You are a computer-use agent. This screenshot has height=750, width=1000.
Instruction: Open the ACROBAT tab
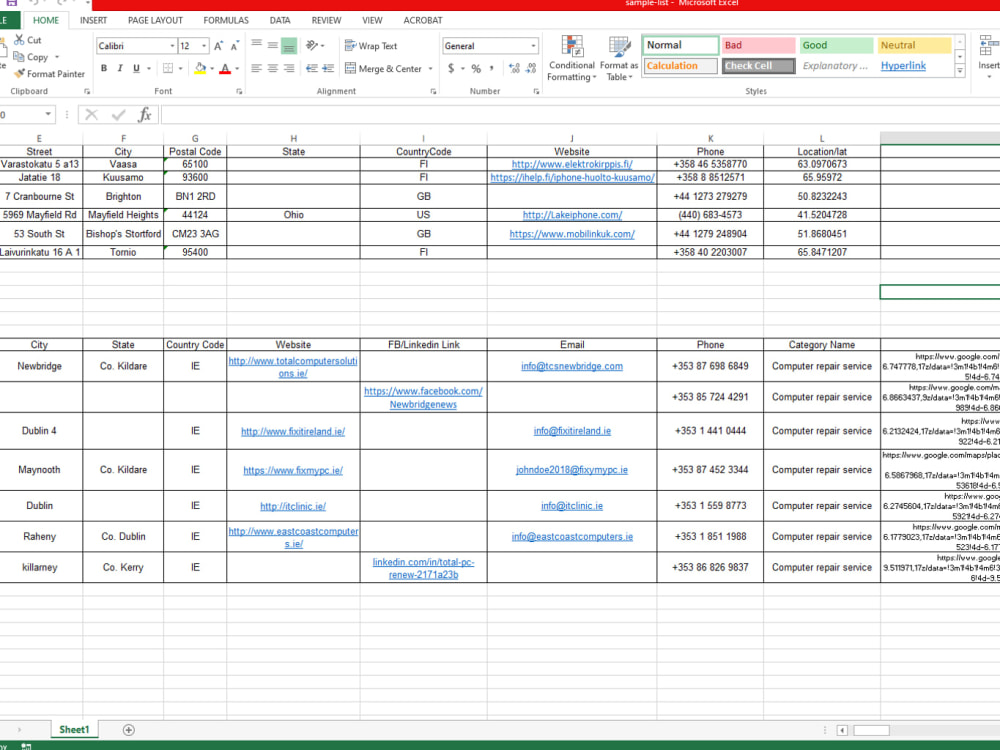tap(422, 20)
